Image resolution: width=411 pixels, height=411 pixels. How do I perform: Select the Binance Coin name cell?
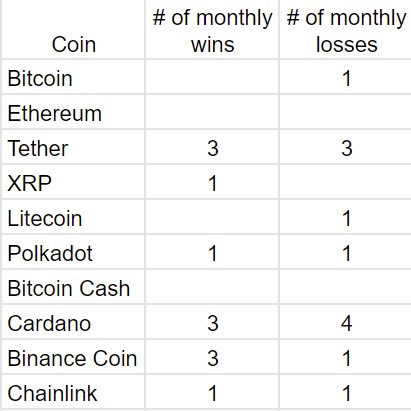coord(73,357)
